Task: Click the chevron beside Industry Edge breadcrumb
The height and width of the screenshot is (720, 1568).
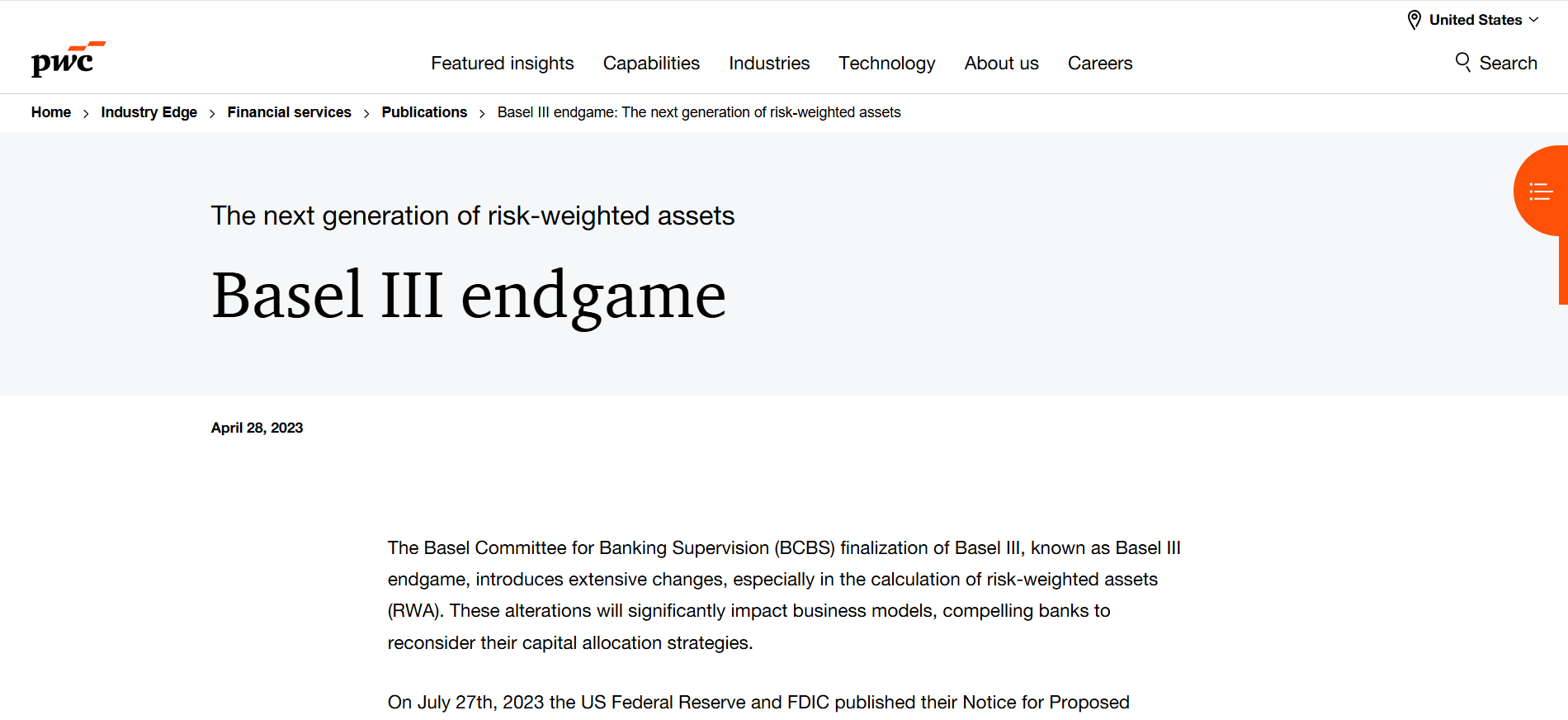Action: coord(212,113)
